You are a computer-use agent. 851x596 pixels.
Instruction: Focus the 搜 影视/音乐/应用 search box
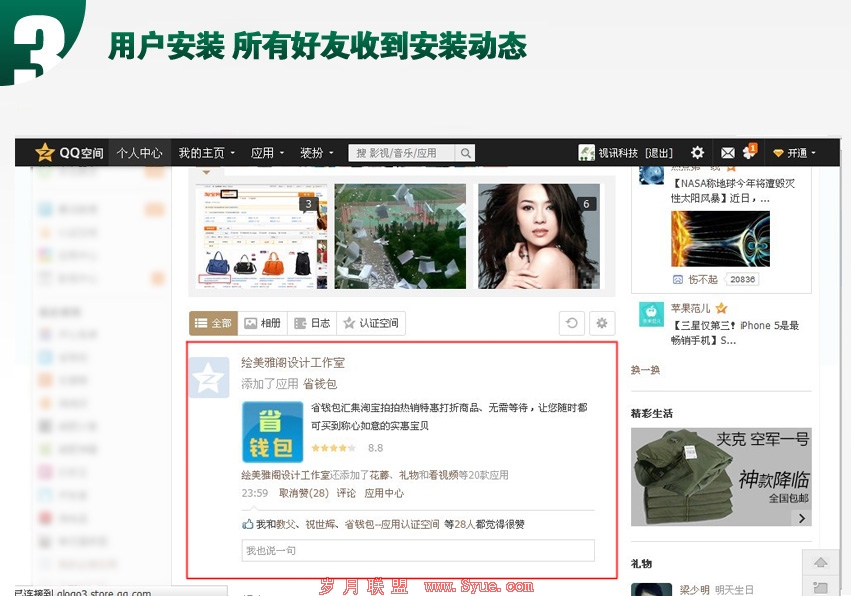click(x=401, y=153)
